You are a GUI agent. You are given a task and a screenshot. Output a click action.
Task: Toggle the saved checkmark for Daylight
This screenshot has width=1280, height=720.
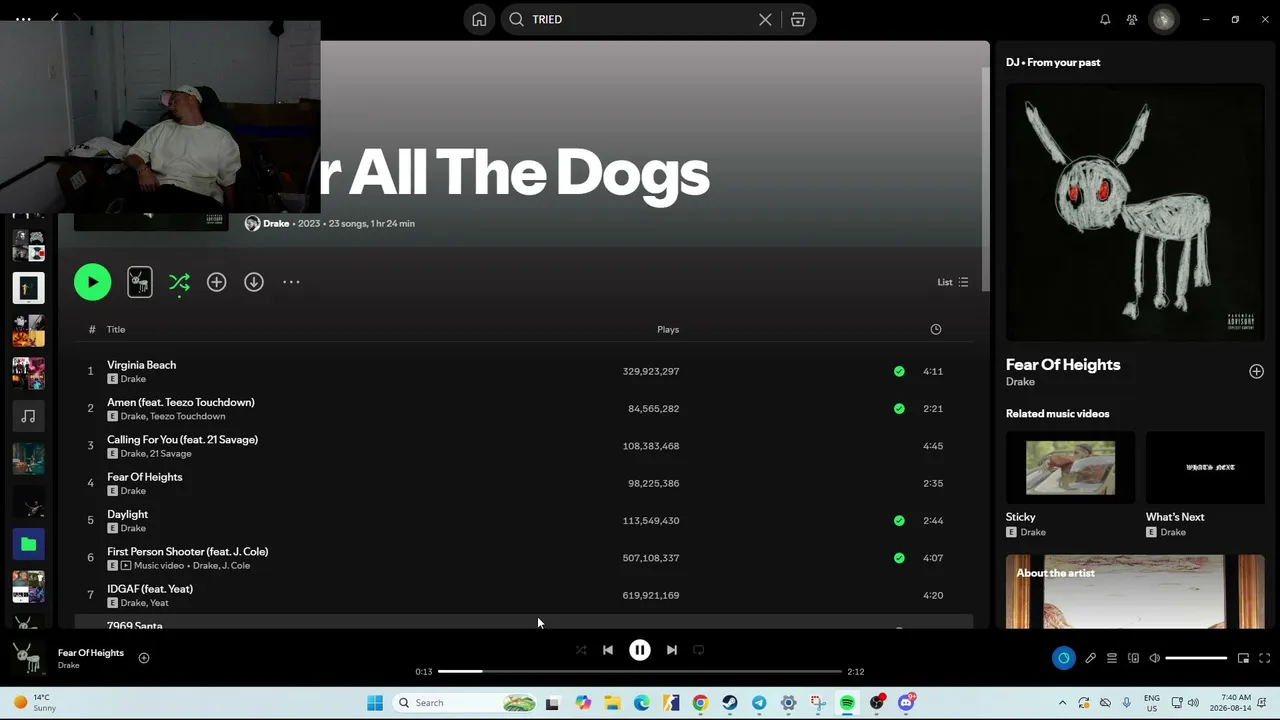click(x=899, y=520)
